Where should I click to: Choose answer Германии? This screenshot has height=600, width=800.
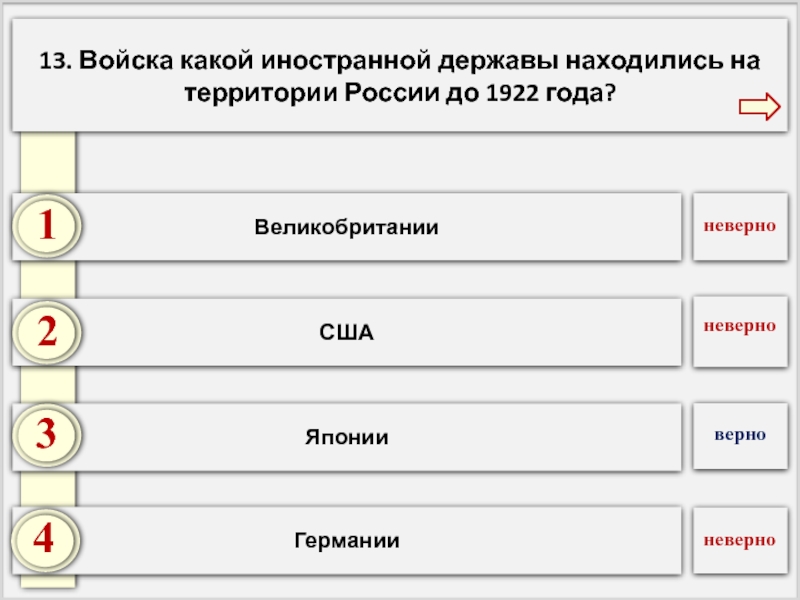[346, 540]
